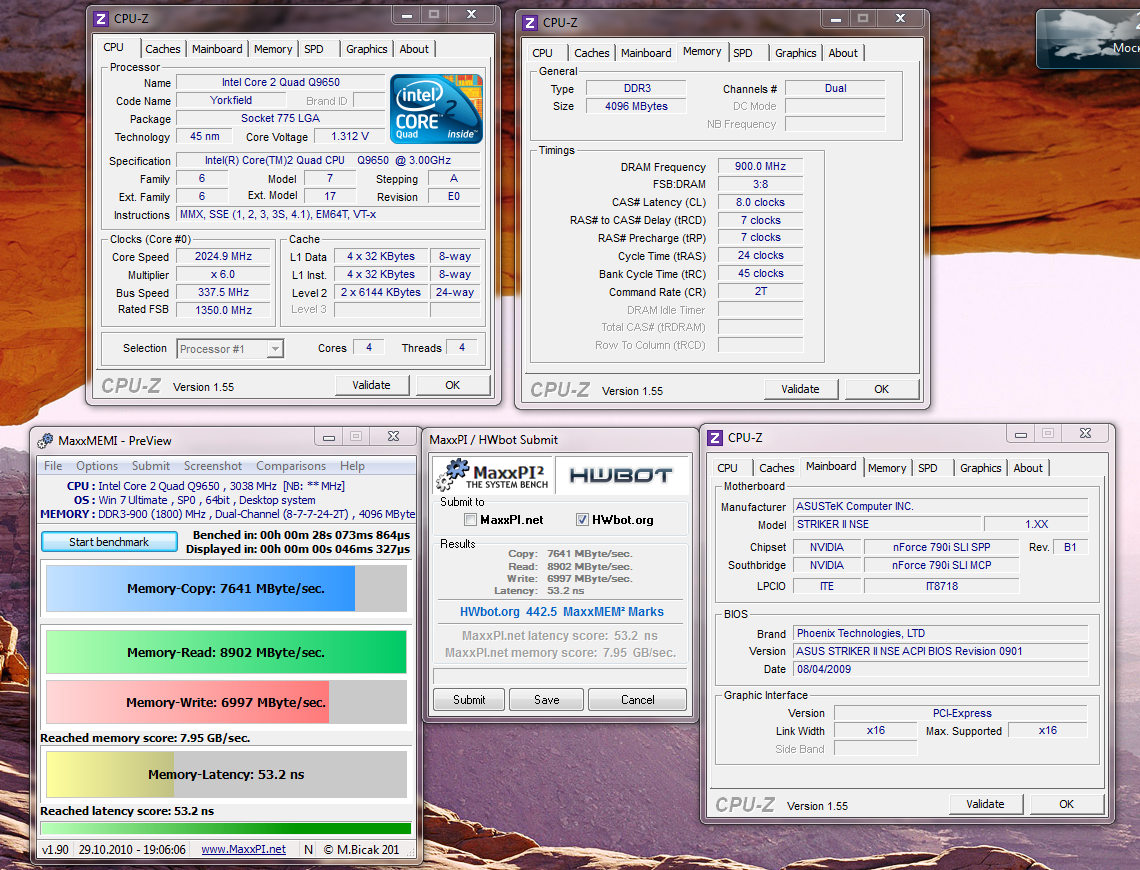The height and width of the screenshot is (870, 1140).
Task: Click the Phoenix Technologies, LTD brand field
Action: coord(941,634)
